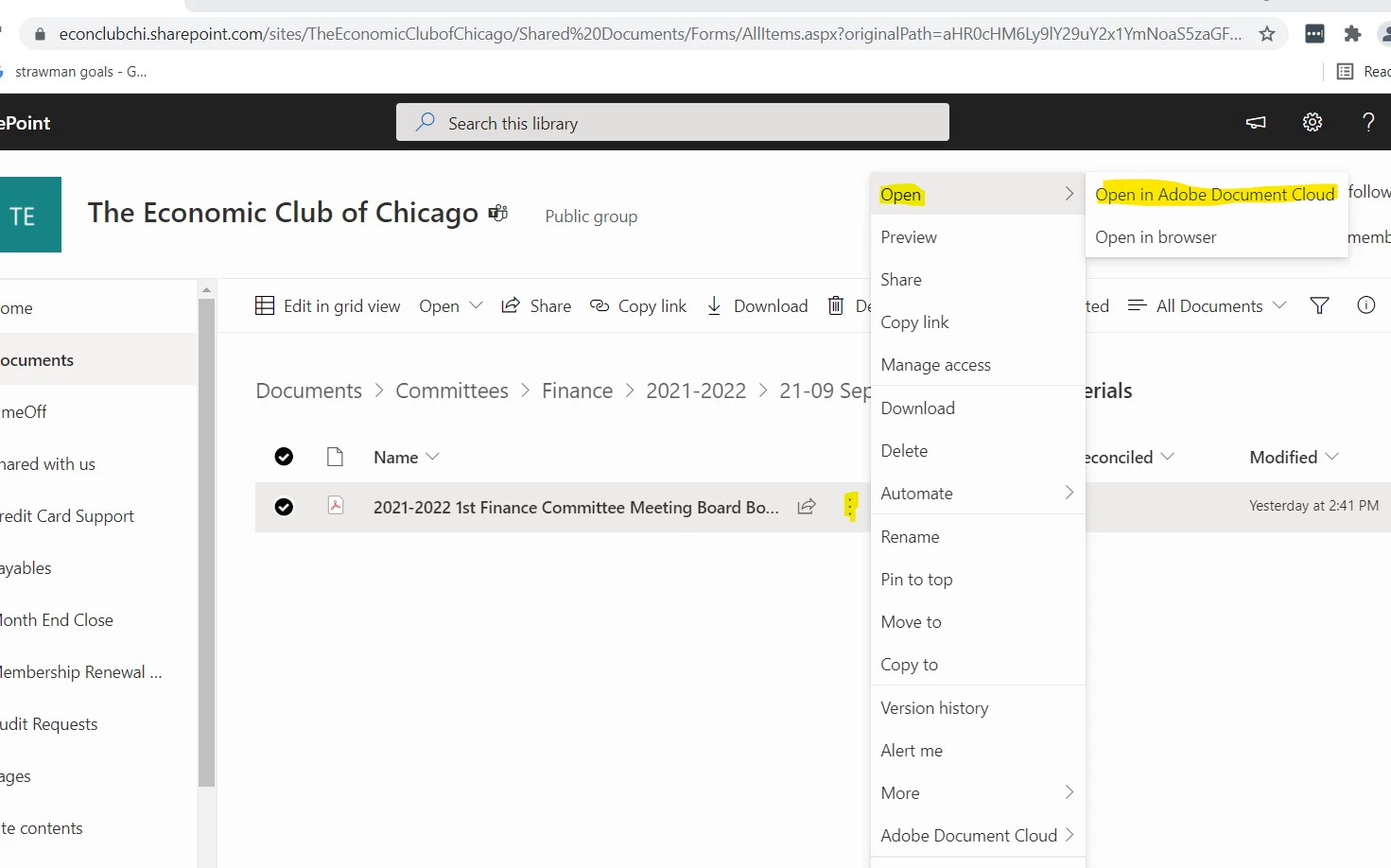Open The Economic Club of Chicago site title

coord(283,213)
